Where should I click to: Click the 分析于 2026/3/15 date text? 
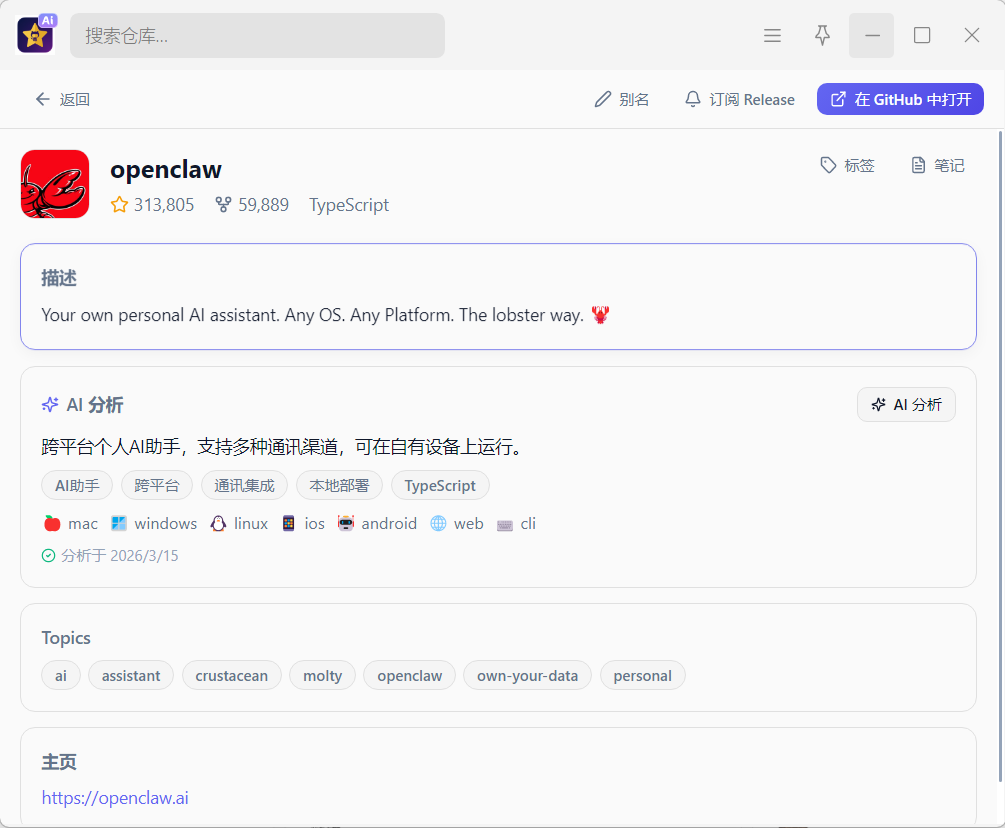(120, 556)
